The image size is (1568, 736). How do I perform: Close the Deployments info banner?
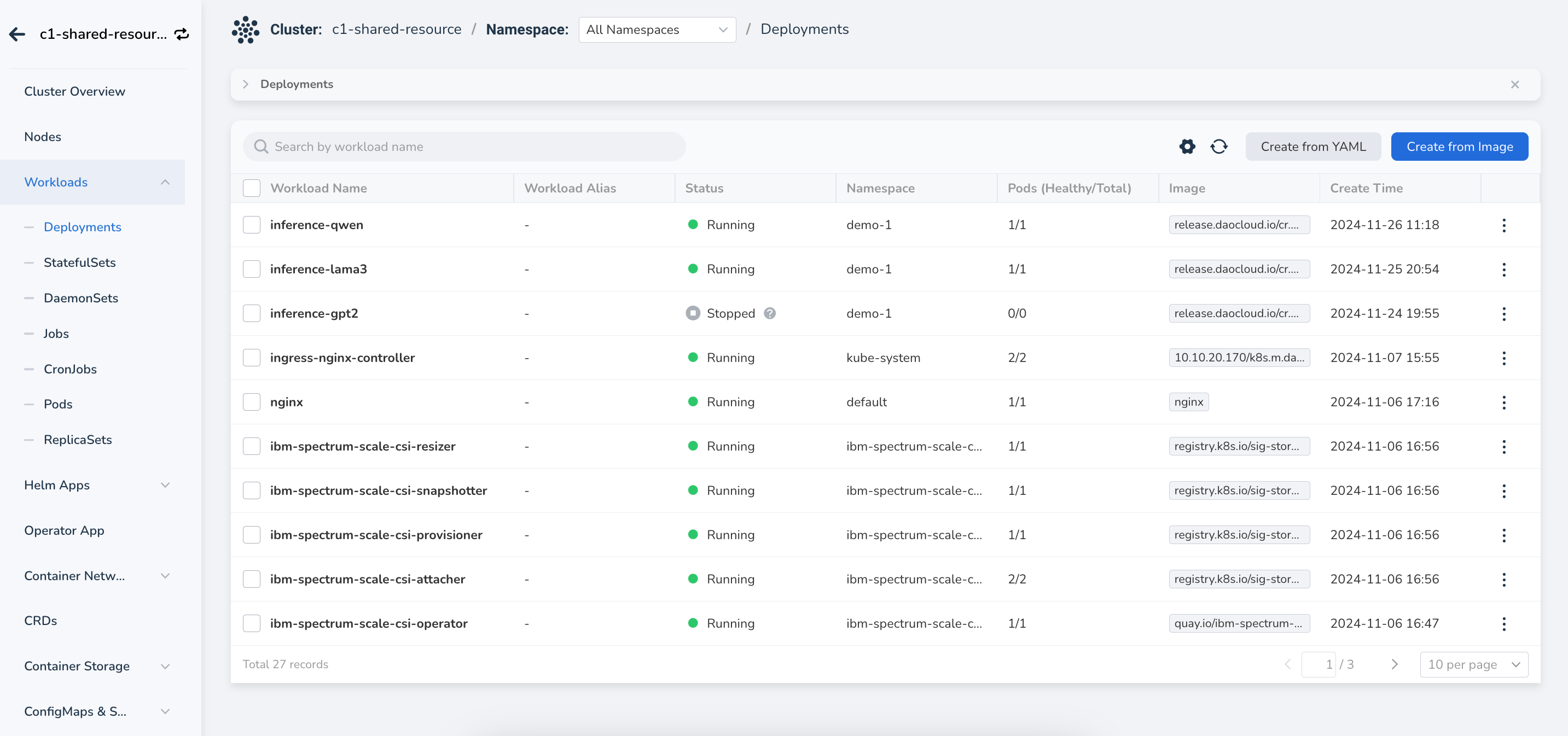1514,85
